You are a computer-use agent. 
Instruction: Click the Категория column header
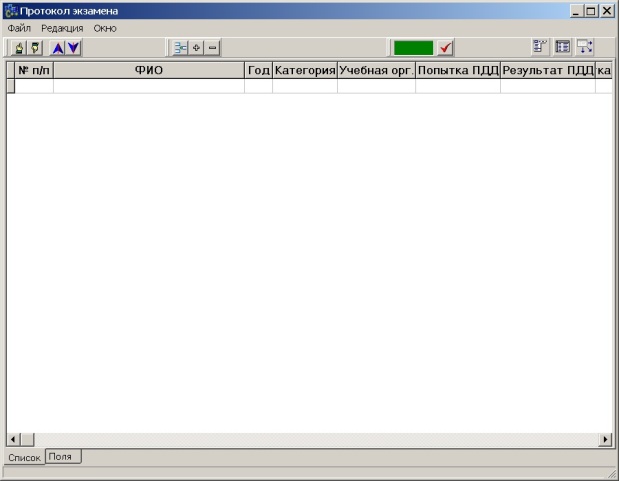[304, 70]
